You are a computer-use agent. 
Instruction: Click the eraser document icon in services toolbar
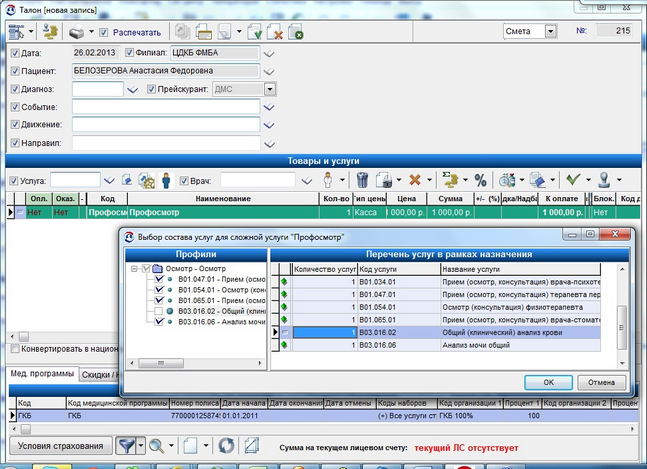tap(537, 180)
